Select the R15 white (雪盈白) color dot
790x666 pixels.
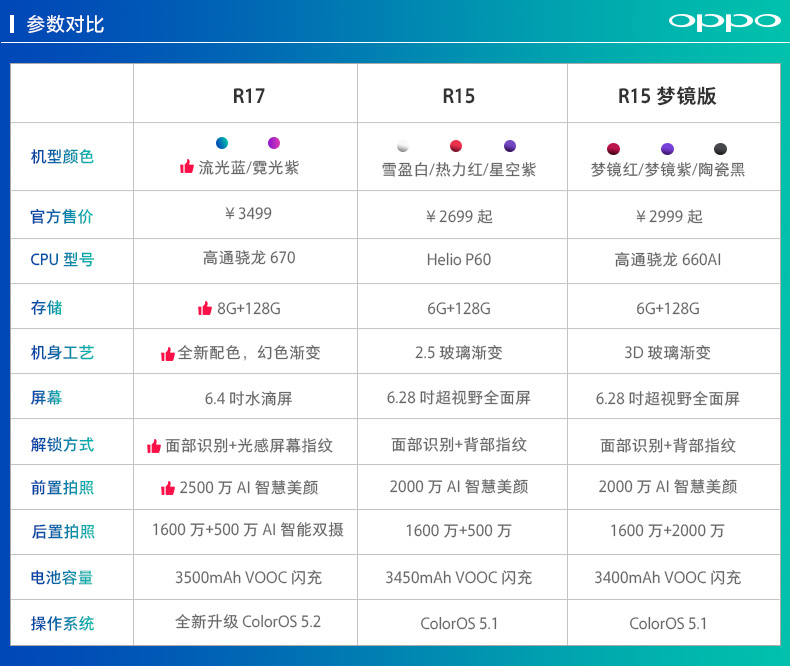403,146
